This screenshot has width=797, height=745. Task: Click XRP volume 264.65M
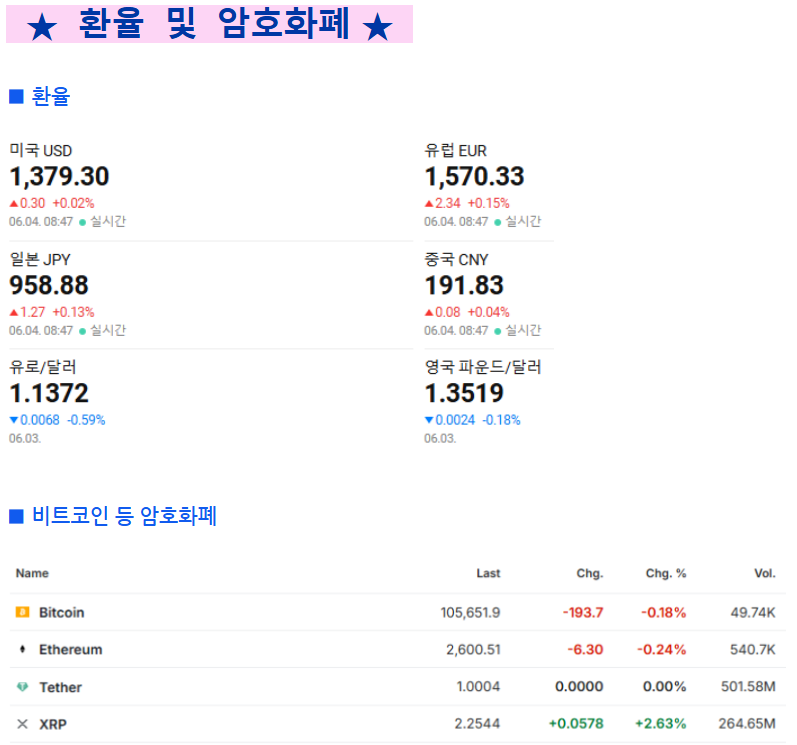tap(747, 724)
